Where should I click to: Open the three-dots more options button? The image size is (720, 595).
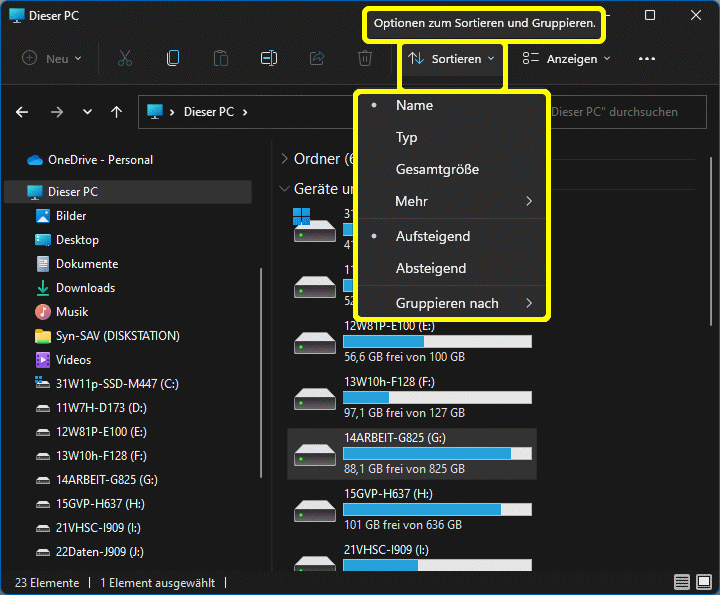pos(647,59)
